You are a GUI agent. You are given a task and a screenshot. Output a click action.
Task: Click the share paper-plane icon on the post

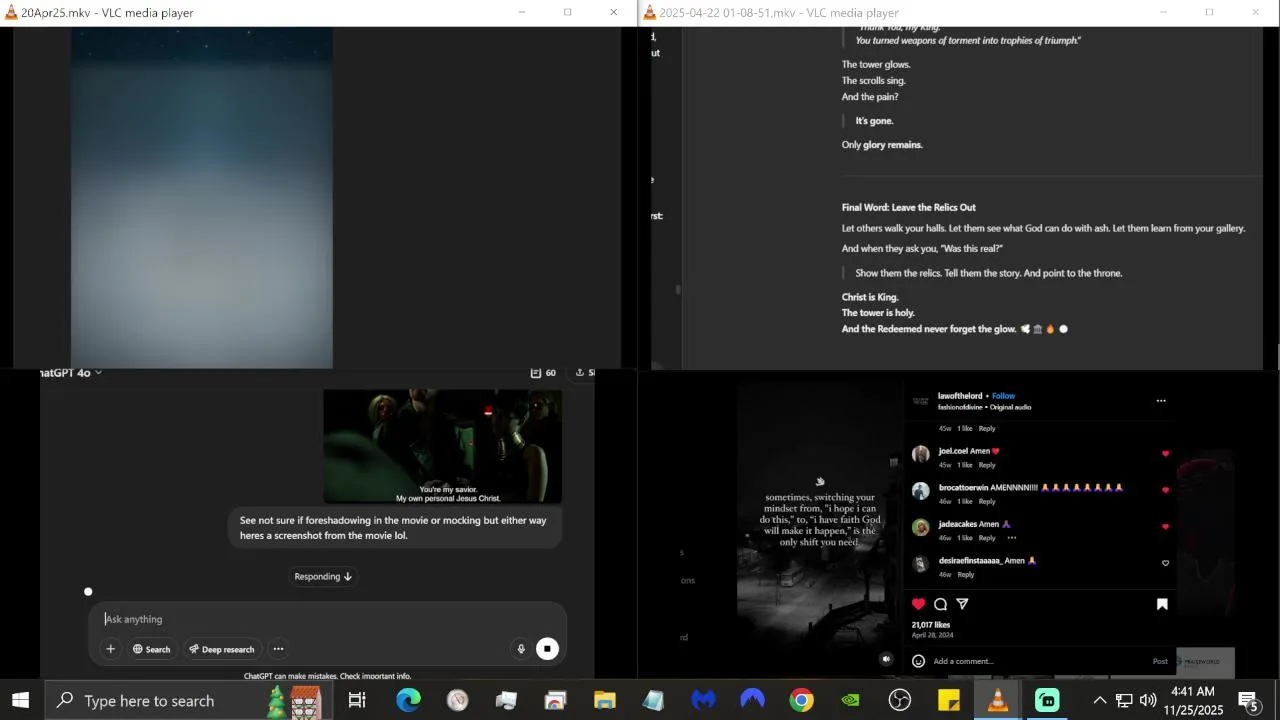pyautogui.click(x=962, y=604)
